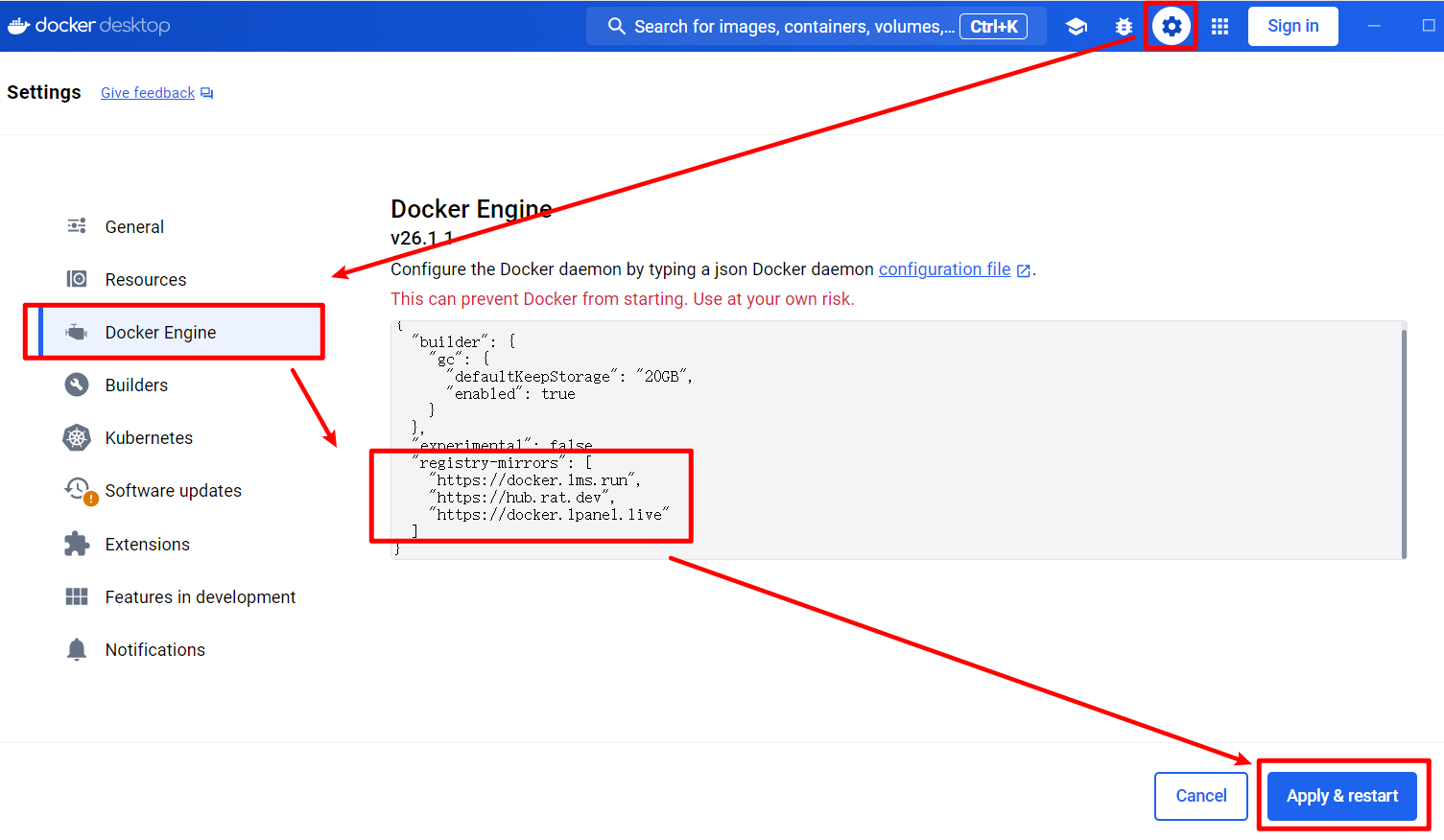The width and height of the screenshot is (1444, 840).
Task: Focus the search images, containers, volumes field
Action: click(x=817, y=26)
